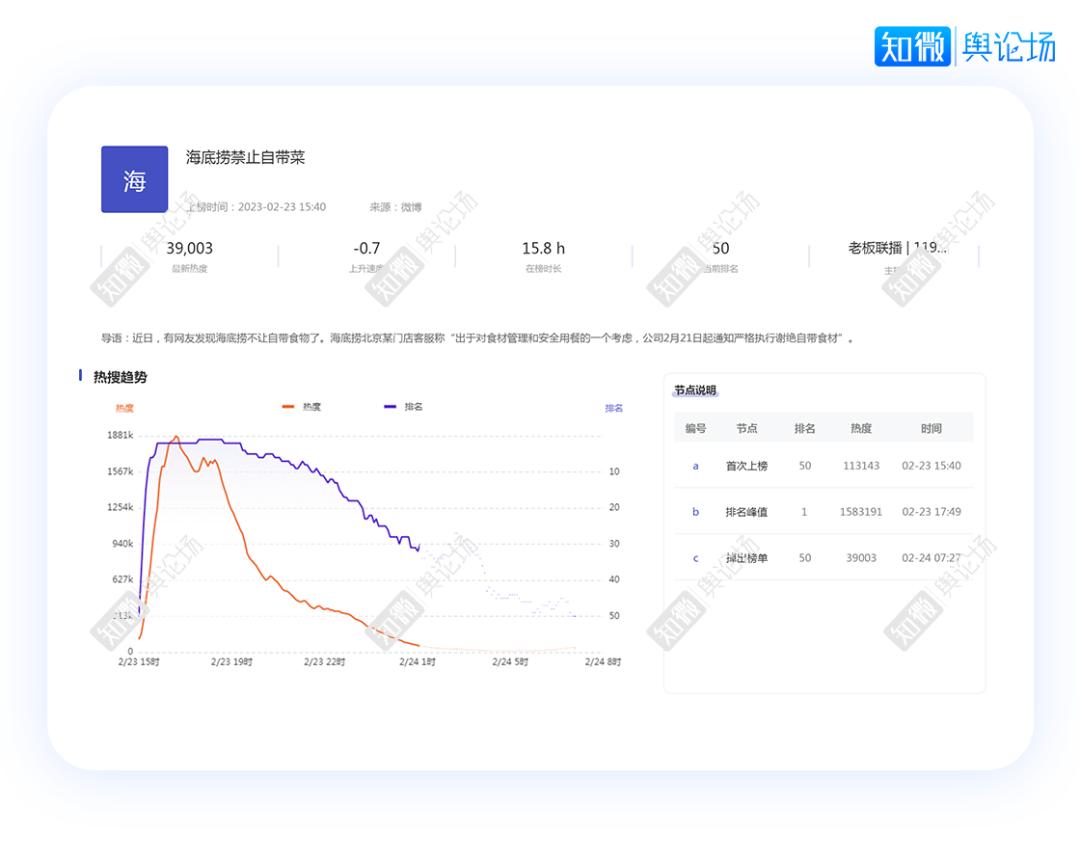Click heat value 1583191 in the table

tap(861, 512)
